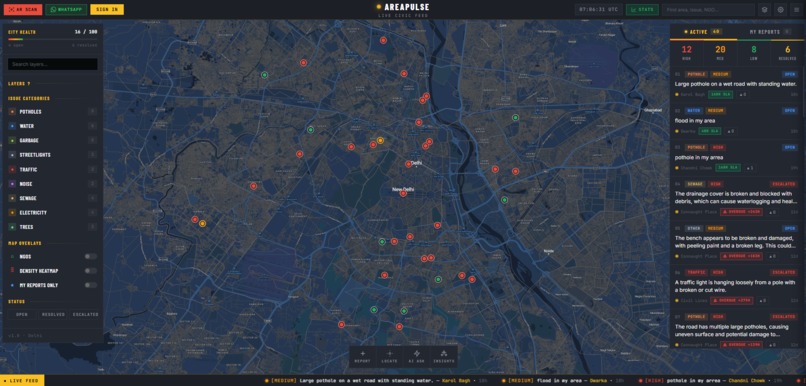
Task: Open the WhatsApp reporting button
Action: [66, 9]
